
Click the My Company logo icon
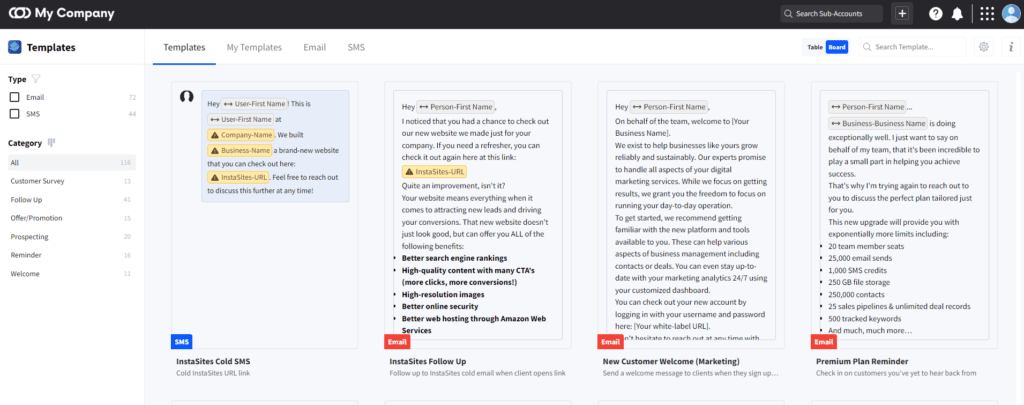click(20, 14)
